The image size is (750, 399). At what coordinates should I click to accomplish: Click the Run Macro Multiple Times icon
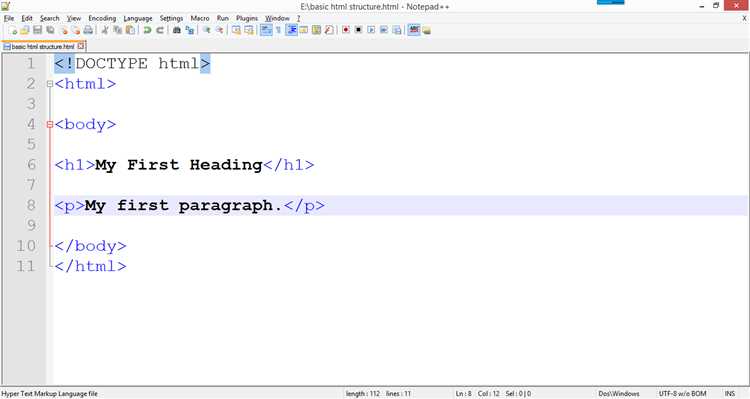coord(384,30)
